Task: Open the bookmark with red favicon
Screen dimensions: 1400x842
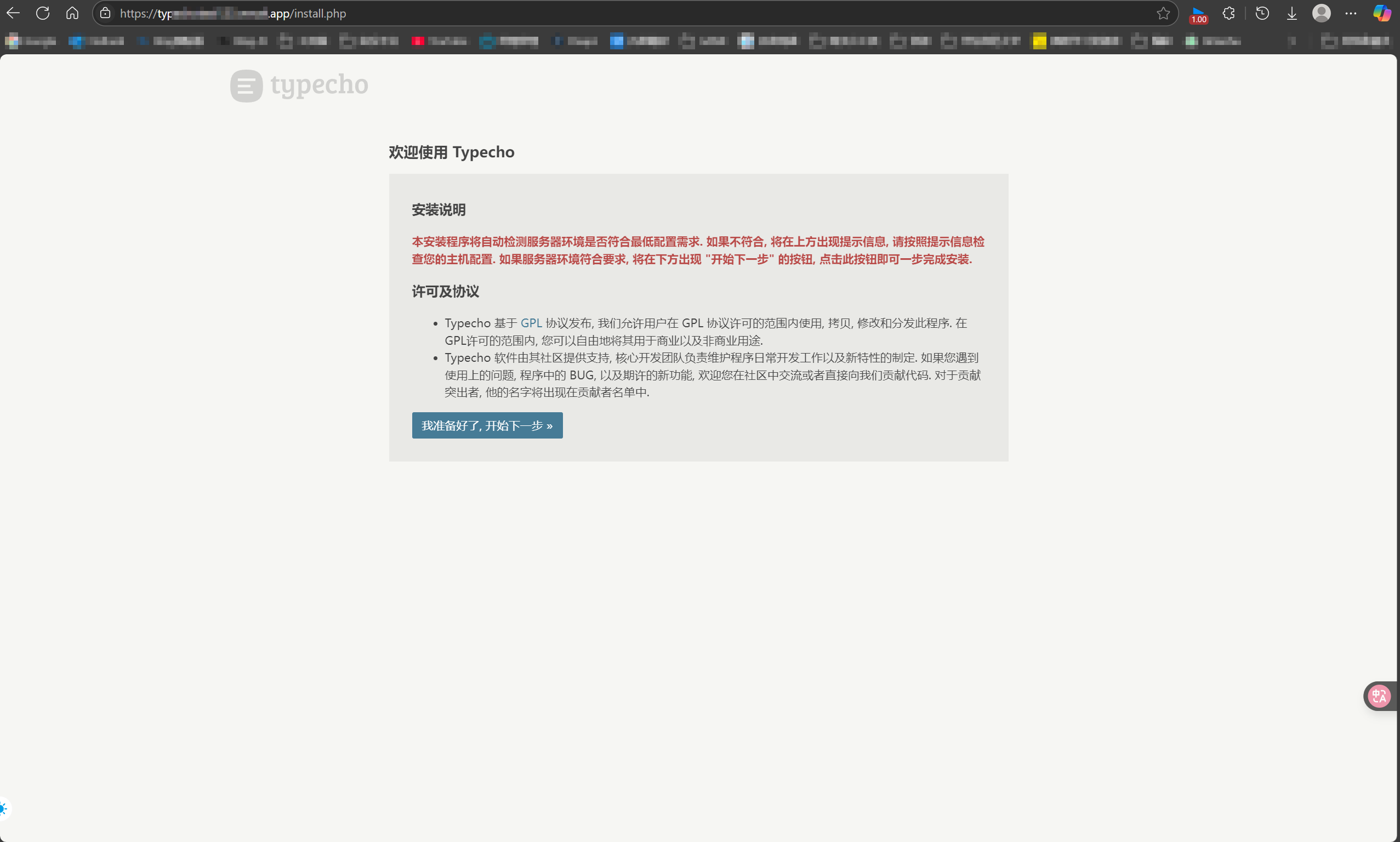Action: (440, 41)
